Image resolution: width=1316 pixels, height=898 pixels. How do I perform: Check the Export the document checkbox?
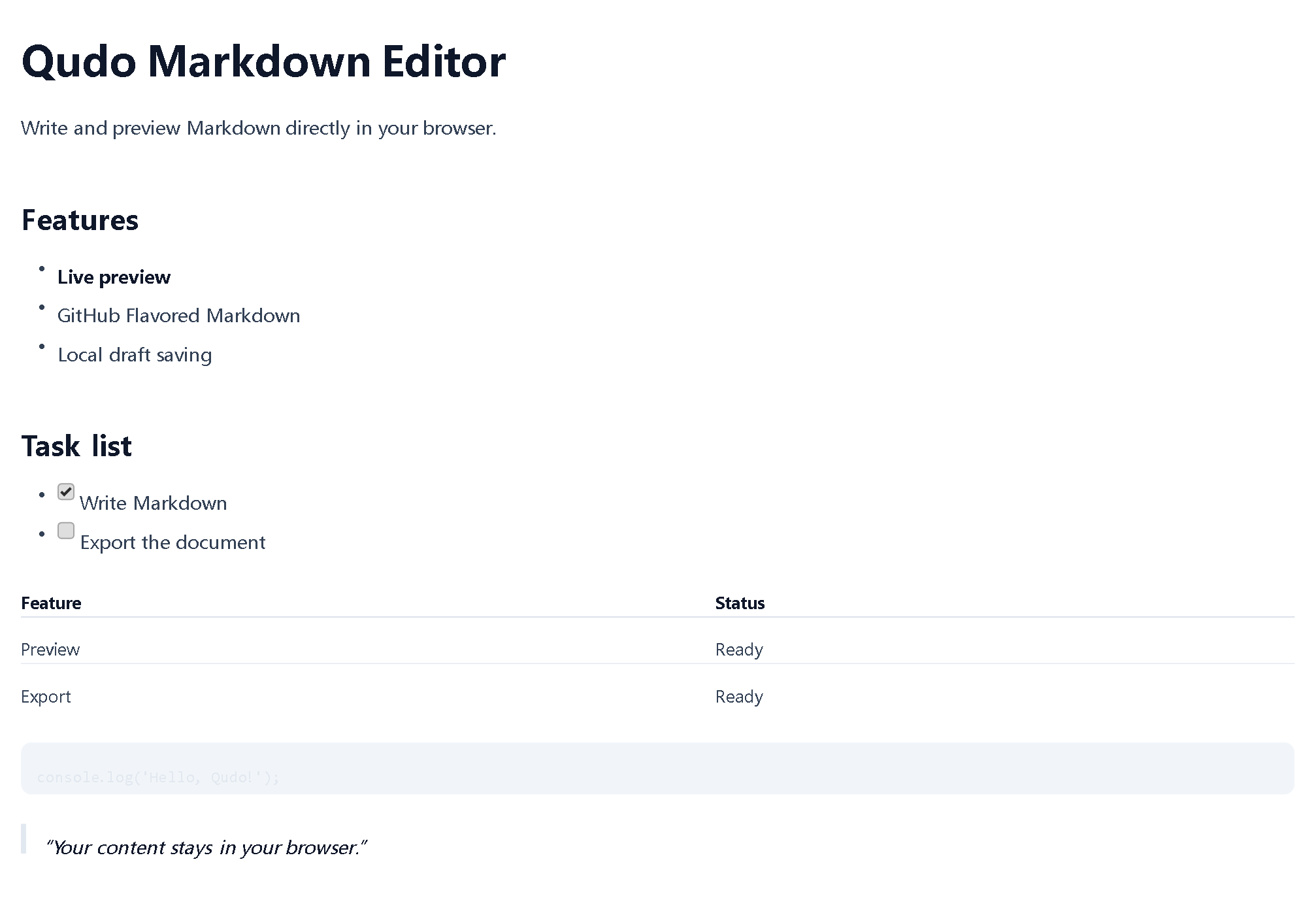(66, 531)
